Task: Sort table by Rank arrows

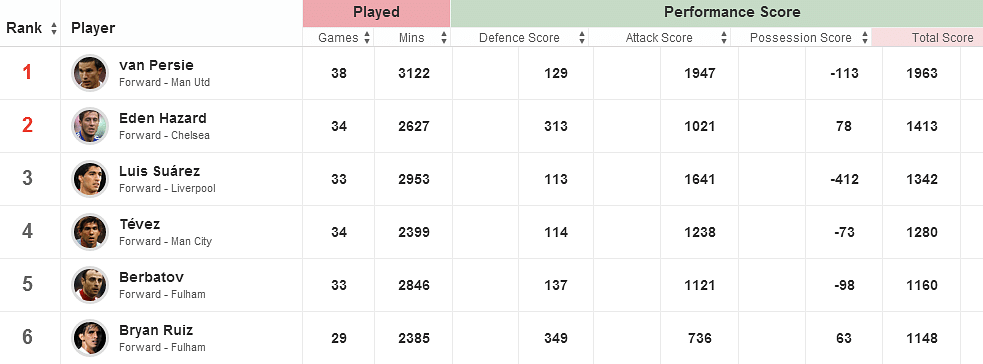Action: click(x=54, y=28)
